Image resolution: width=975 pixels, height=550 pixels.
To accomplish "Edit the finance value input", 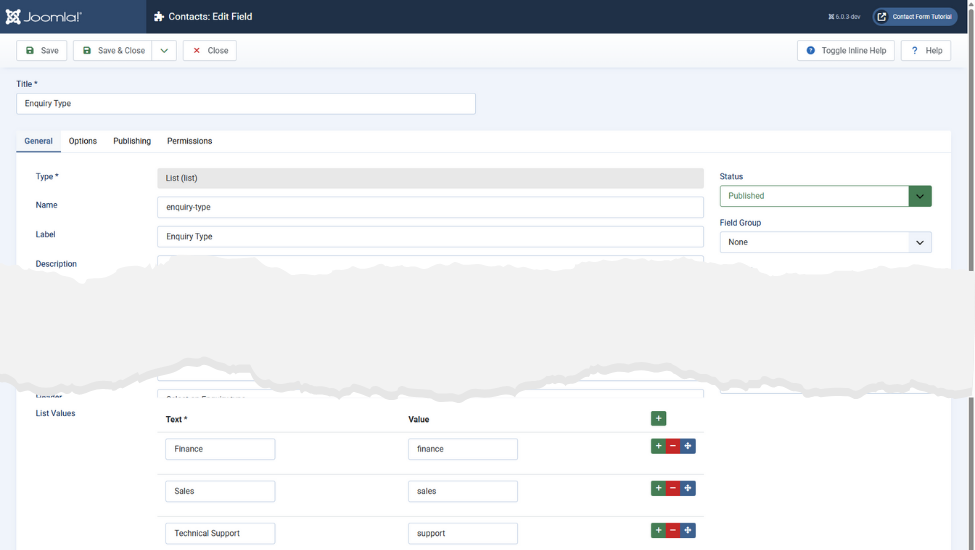I will pyautogui.click(x=463, y=449).
